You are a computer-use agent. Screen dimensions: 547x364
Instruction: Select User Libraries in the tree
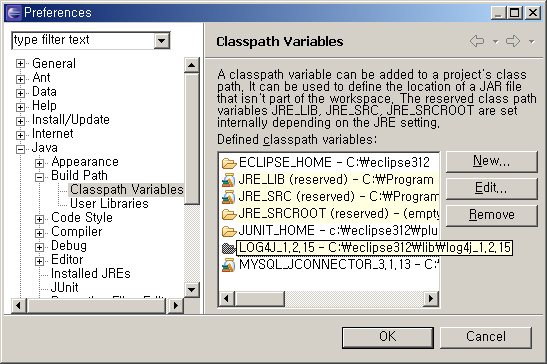pyautogui.click(x=109, y=203)
